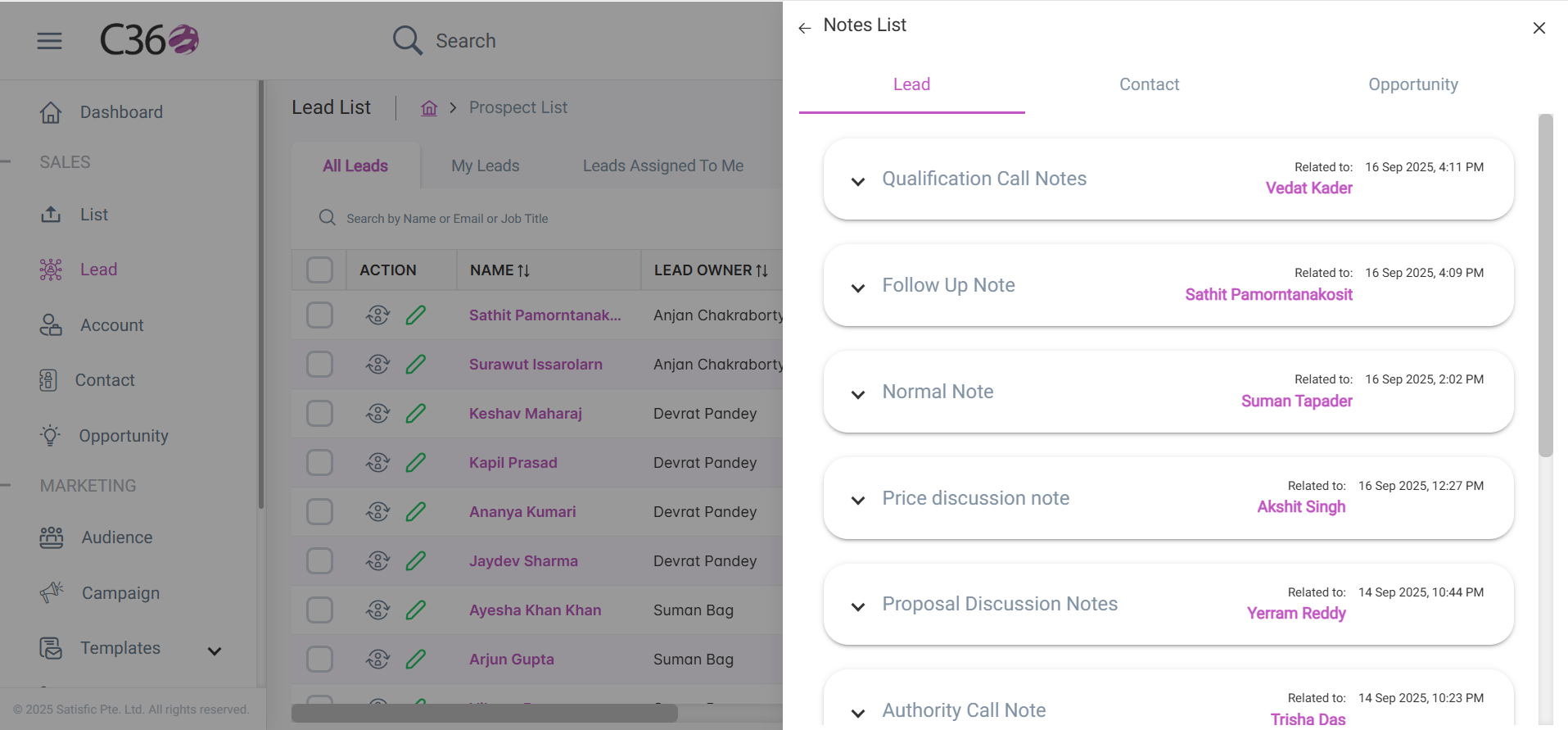1568x730 pixels.
Task: View Sathit Pamorntanak... lead details icon
Action: [377, 315]
